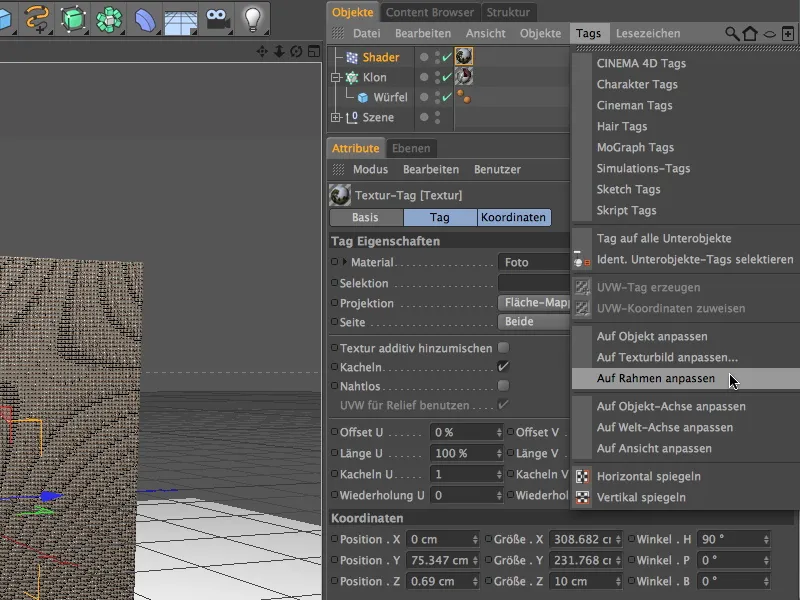
Task: Click the light bulb icon
Action: tap(253, 19)
